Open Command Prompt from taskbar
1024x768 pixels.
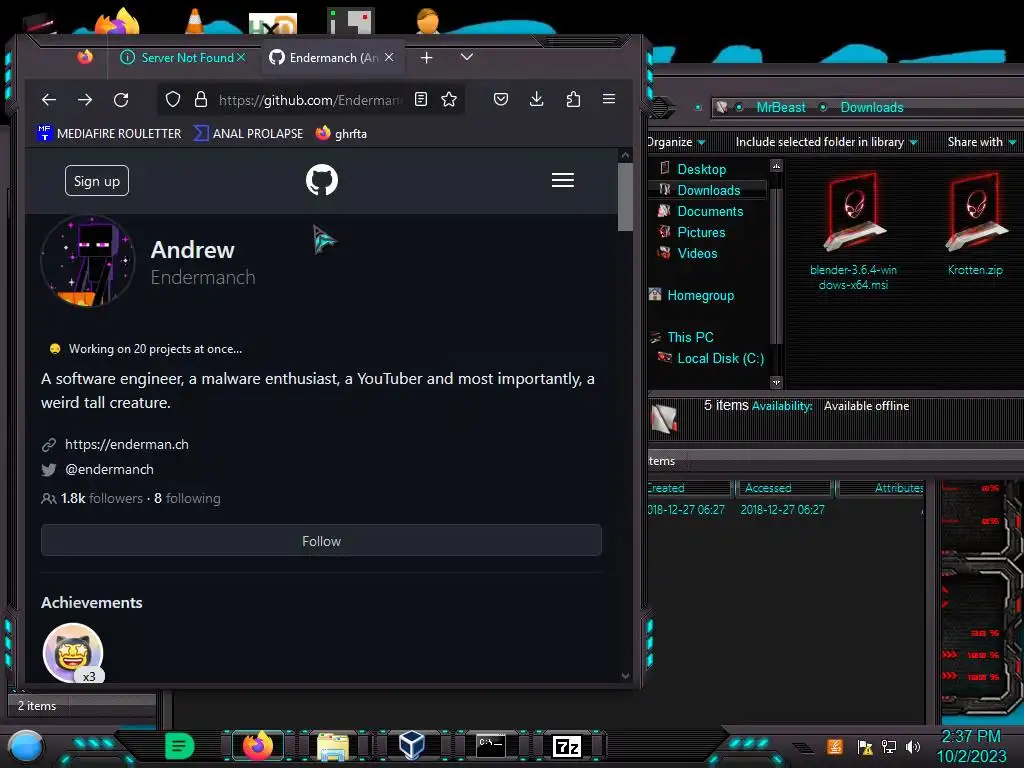490,746
